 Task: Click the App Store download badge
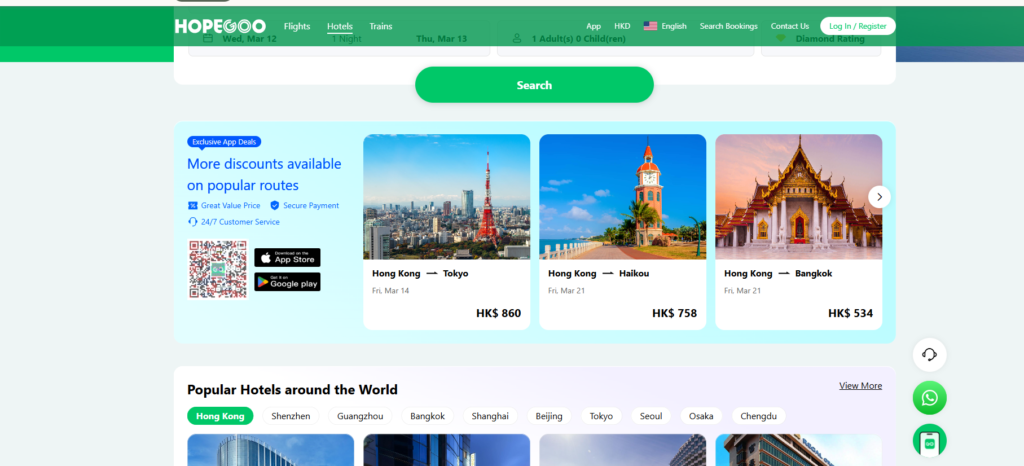[x=287, y=257]
